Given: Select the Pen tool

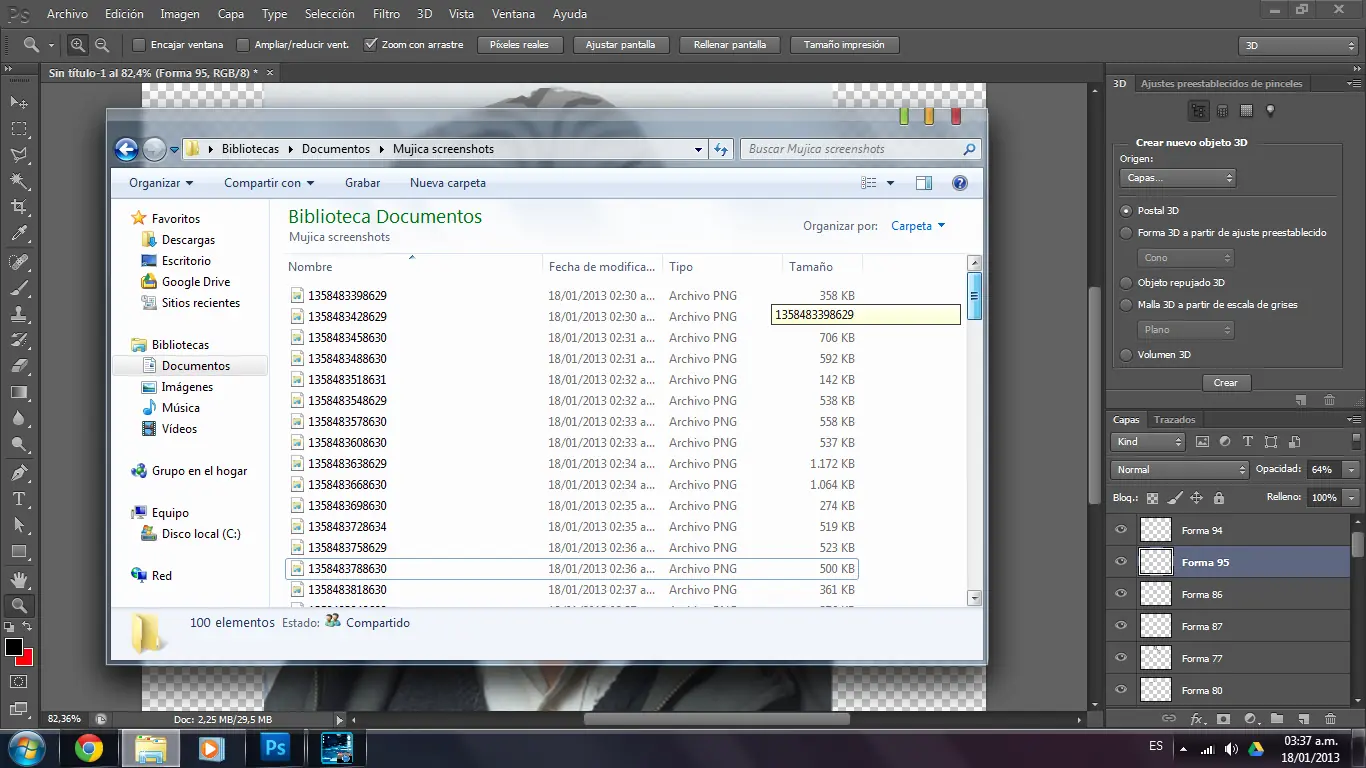Looking at the screenshot, I should pyautogui.click(x=19, y=472).
